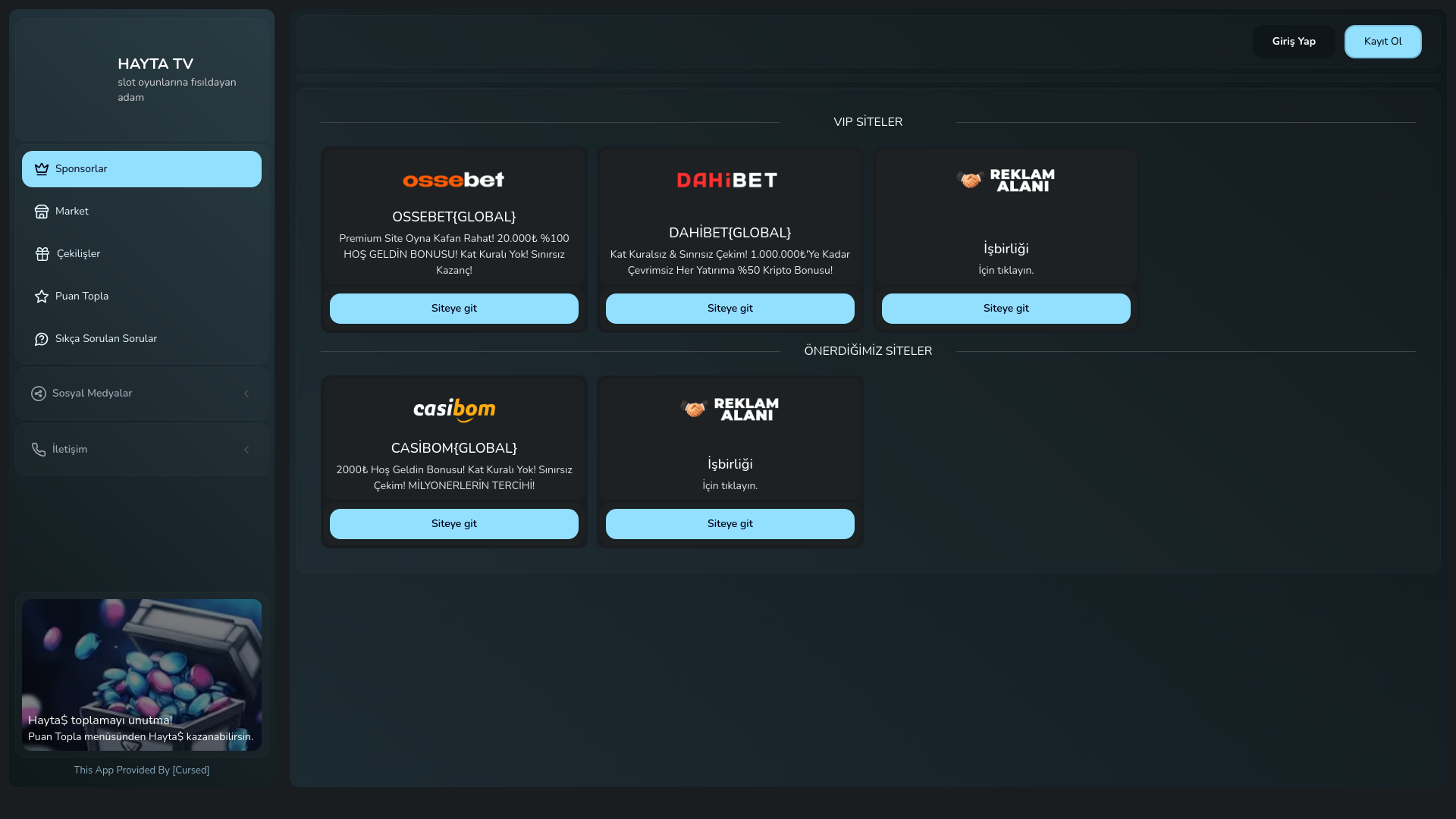Click Siteye git under recommended İşbirliği card
Image resolution: width=1456 pixels, height=819 pixels.
[x=730, y=524]
